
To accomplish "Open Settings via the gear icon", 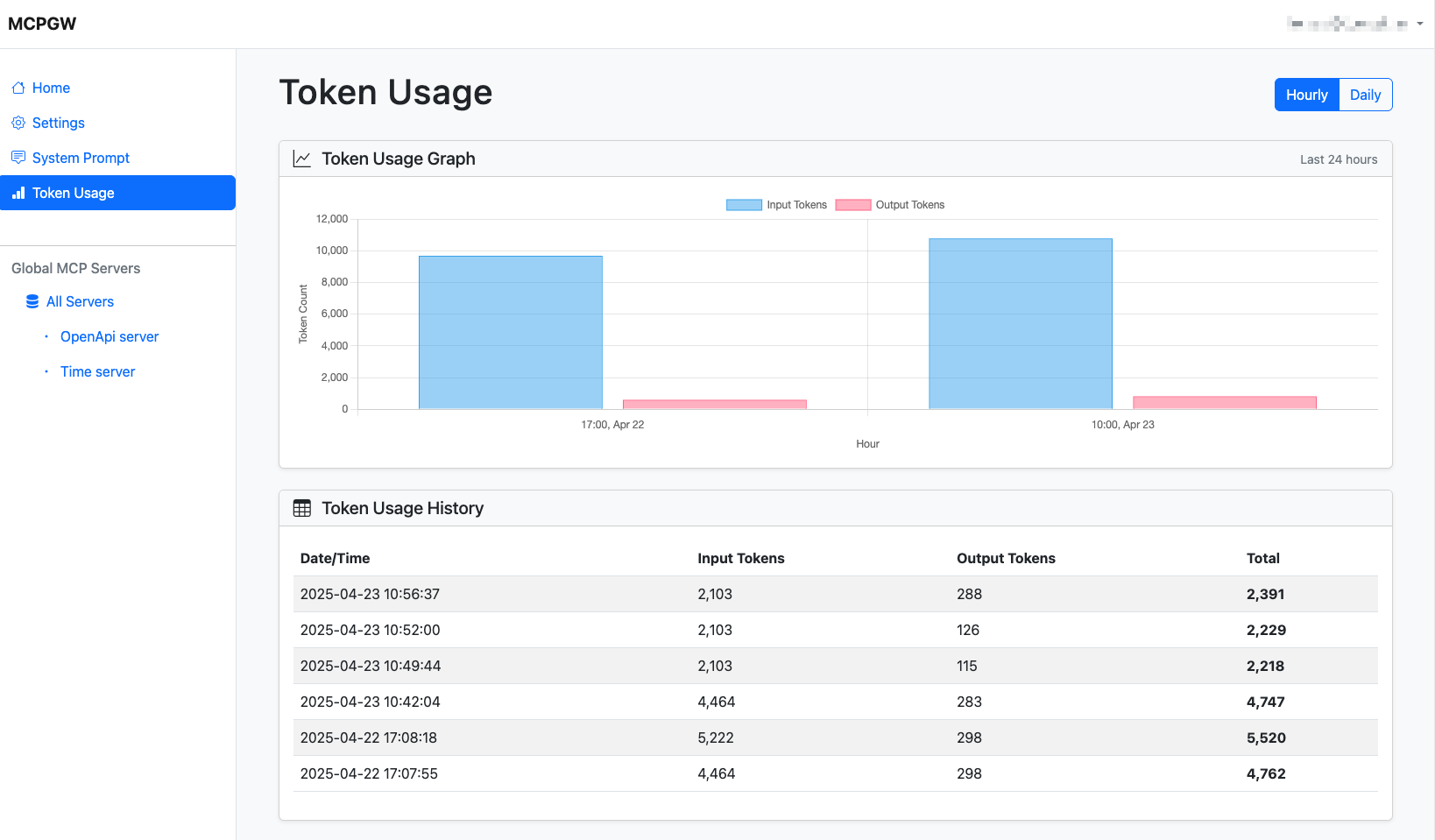I will tap(19, 123).
